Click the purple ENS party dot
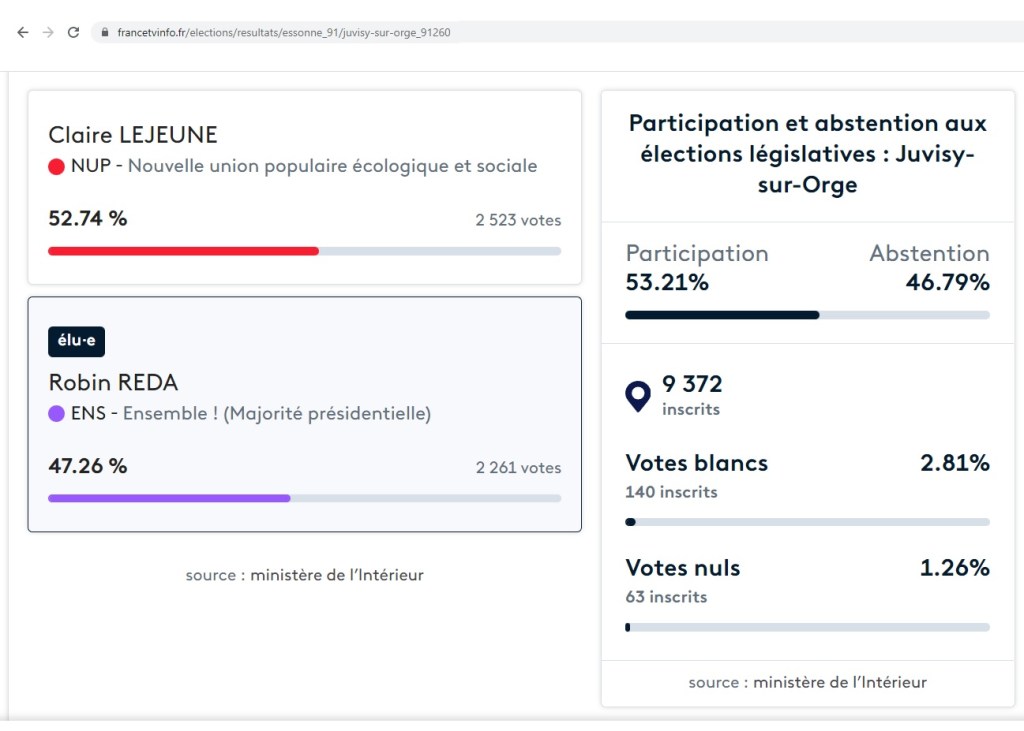Screen dimensions: 1024x731 58,413
